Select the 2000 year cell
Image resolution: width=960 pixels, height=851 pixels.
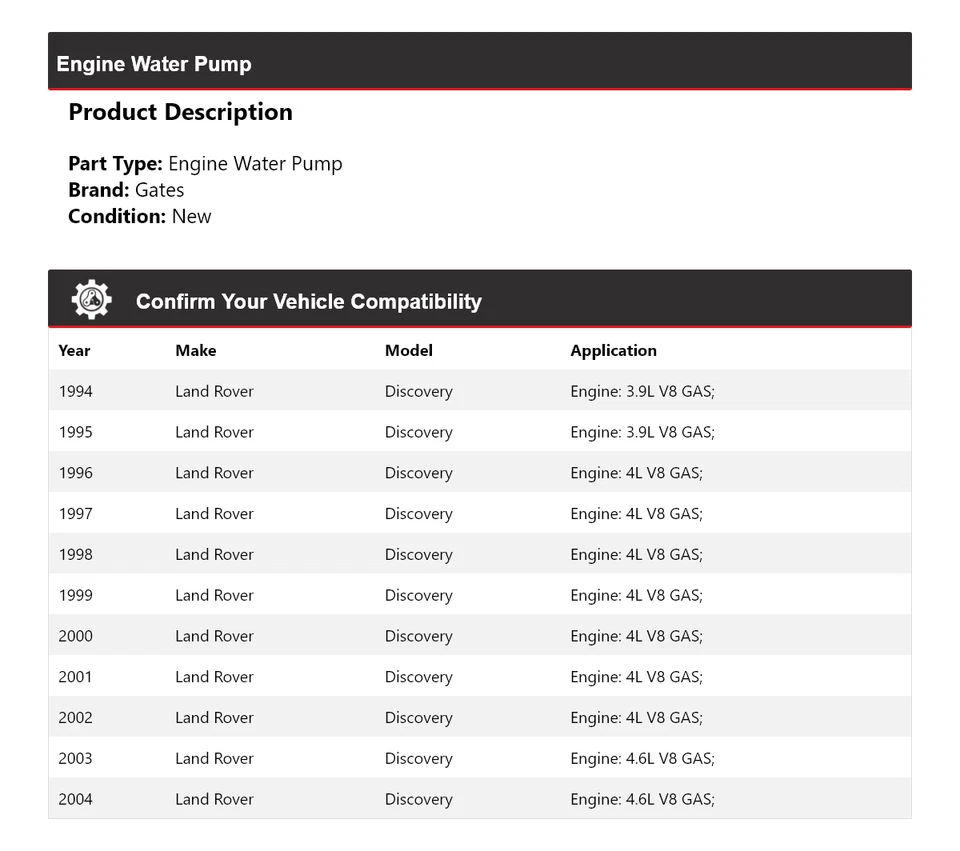(x=75, y=636)
